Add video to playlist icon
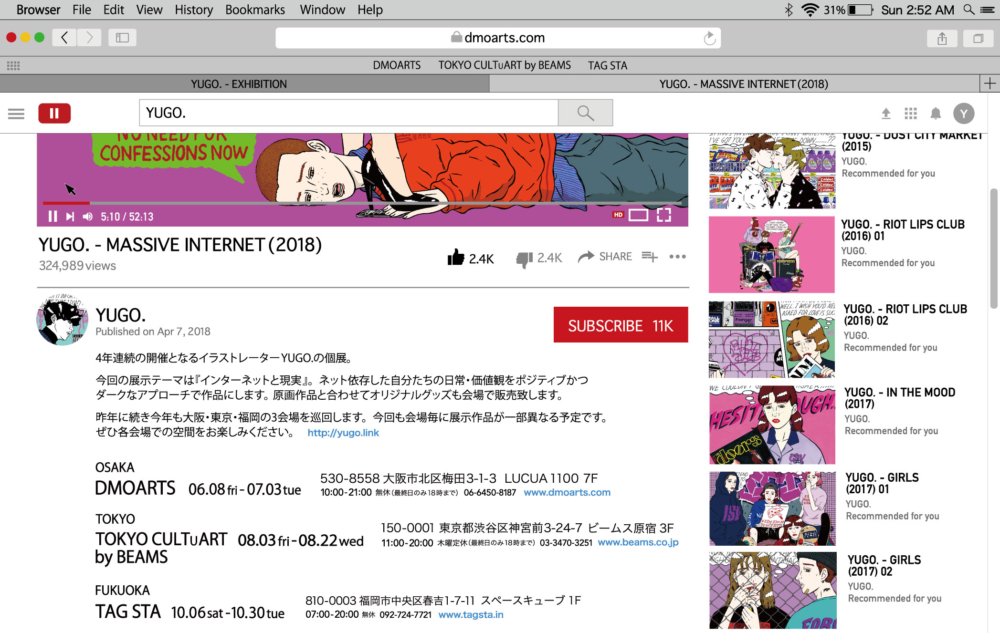 click(649, 257)
